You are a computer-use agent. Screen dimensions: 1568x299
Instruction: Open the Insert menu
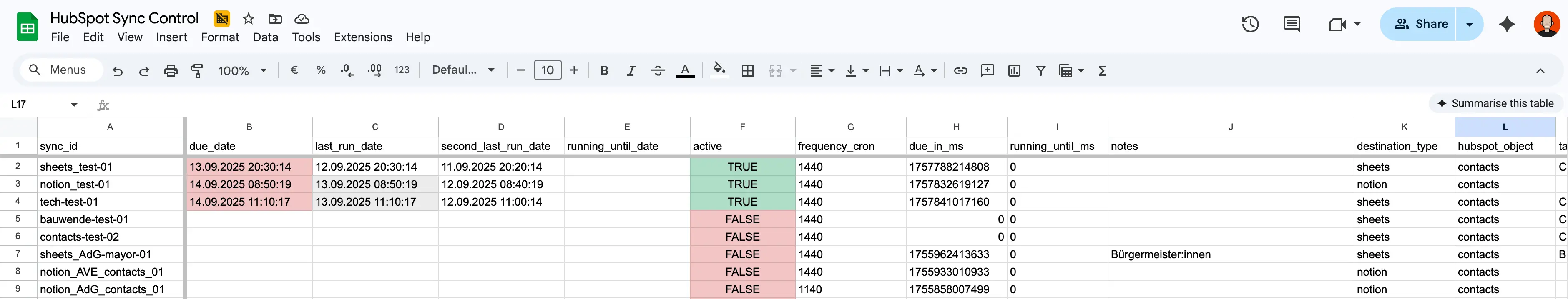coord(172,37)
